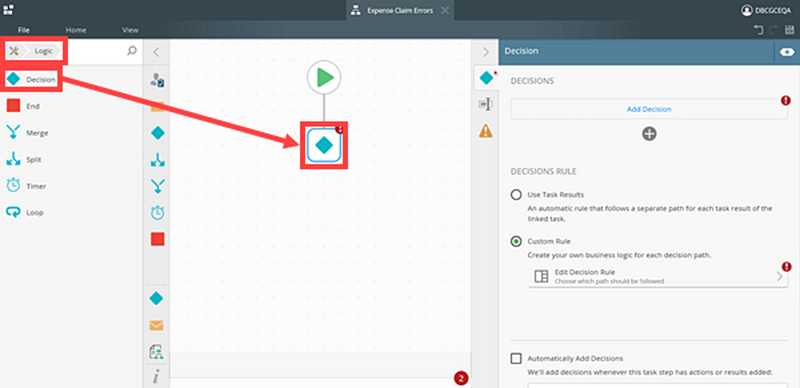Viewport: 800px width, 388px height.
Task: Enable the Automatically Add Decisions checkbox
Action: coord(516,358)
